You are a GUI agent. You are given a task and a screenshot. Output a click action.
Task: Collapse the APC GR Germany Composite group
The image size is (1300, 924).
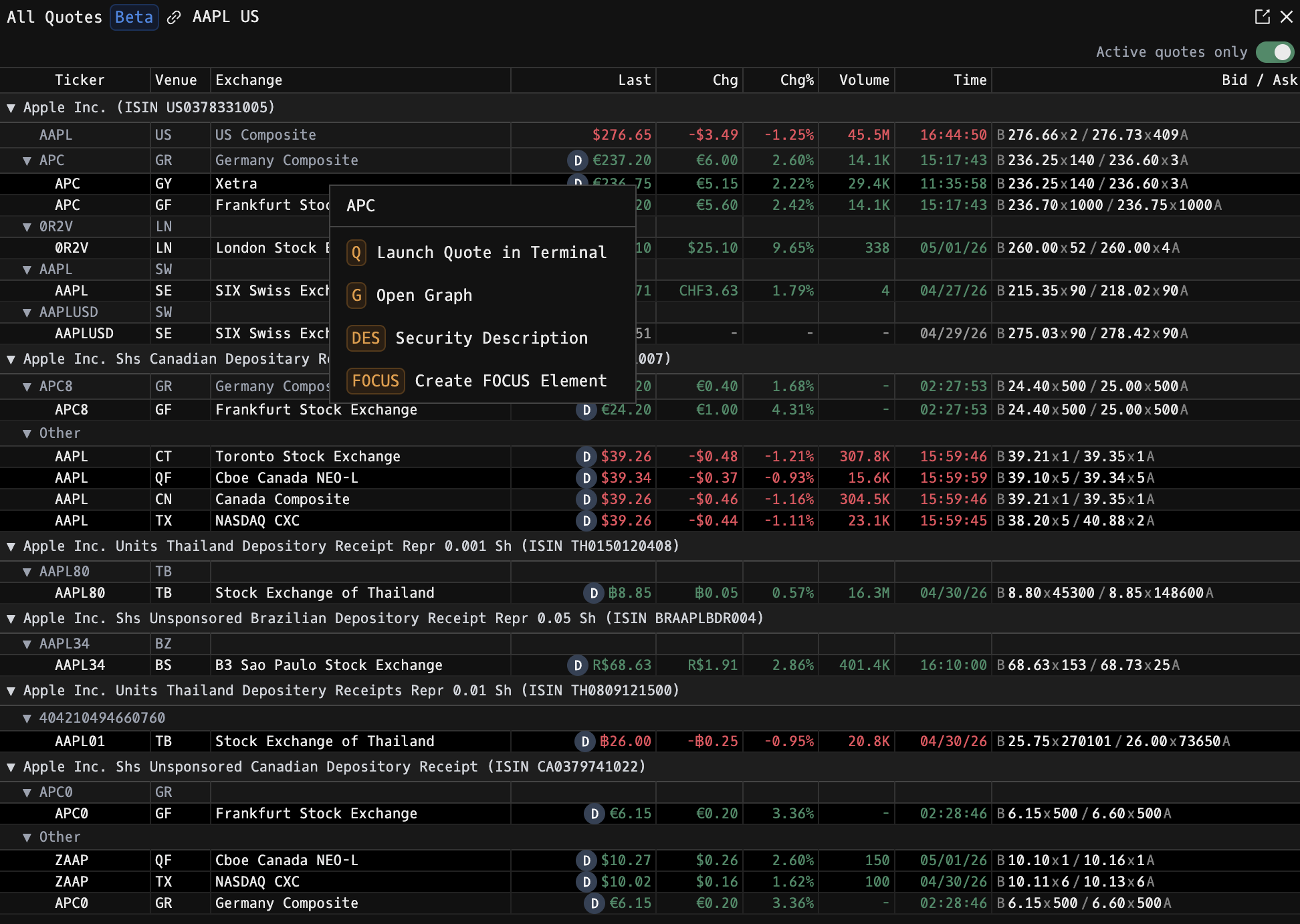(27, 160)
